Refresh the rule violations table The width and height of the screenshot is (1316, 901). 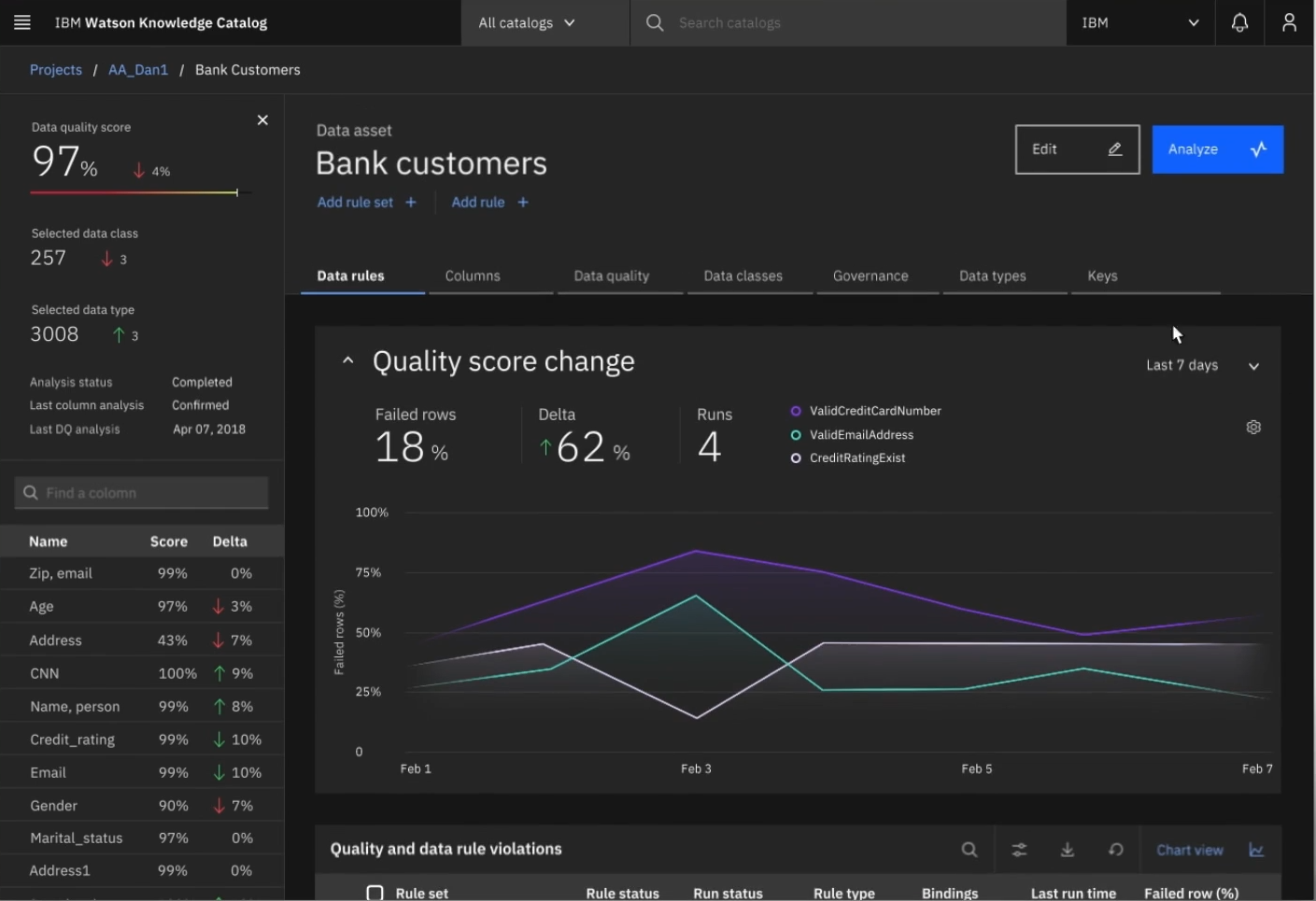pos(1116,850)
